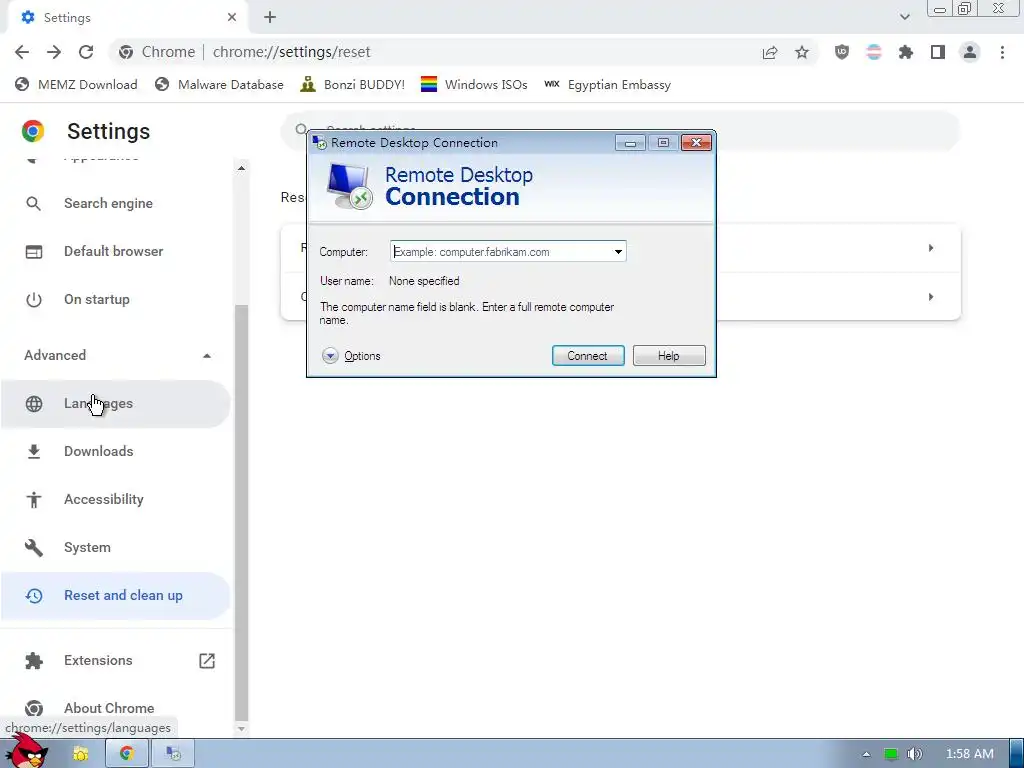Switch to Remote Desktop taskbar button

[173, 754]
